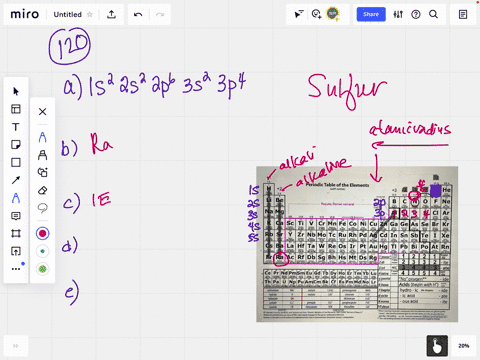480x360 pixels.
Task: Open the help question mark
Action: pos(416,14)
